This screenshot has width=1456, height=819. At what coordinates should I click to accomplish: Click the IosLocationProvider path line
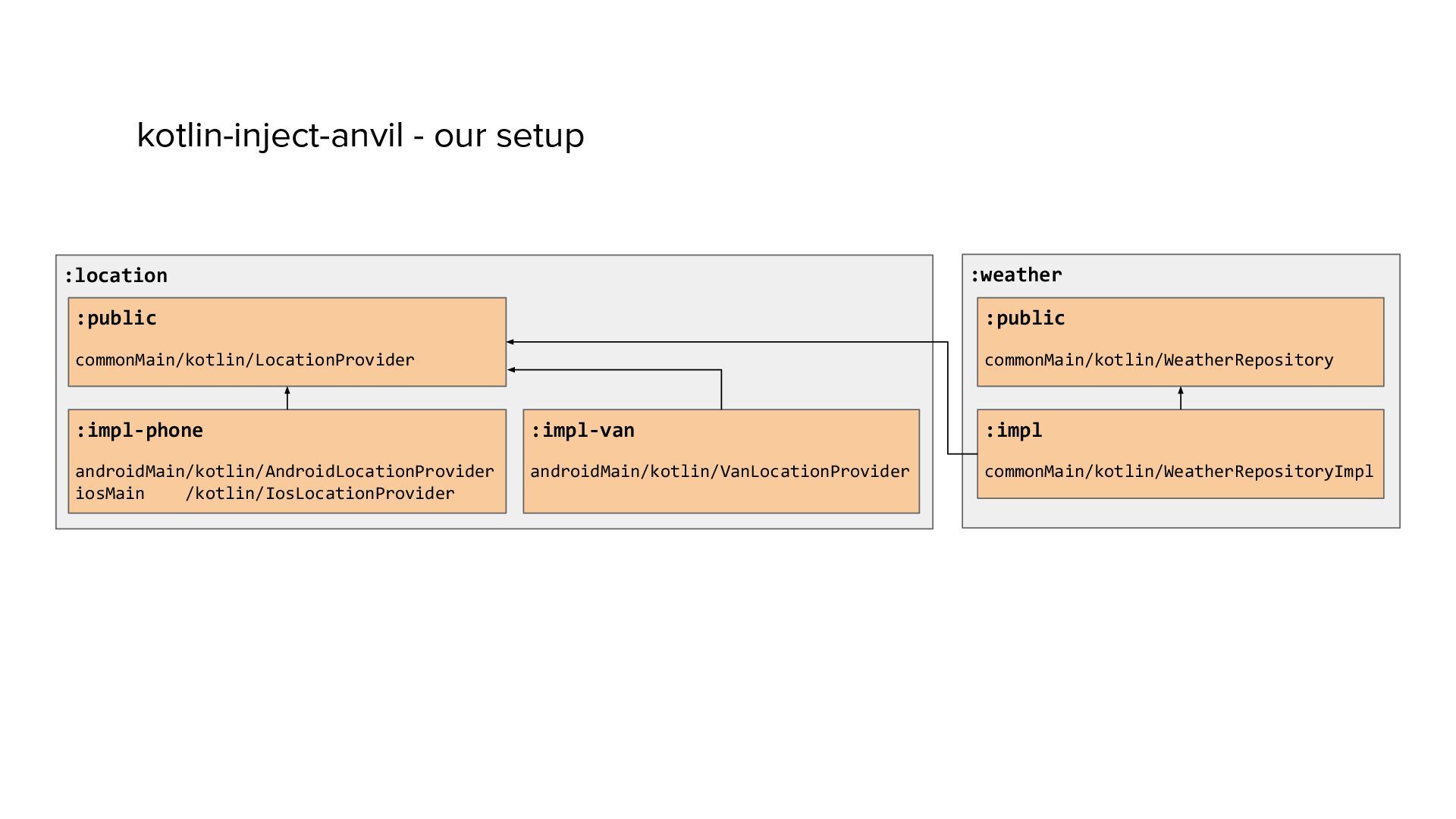click(265, 494)
